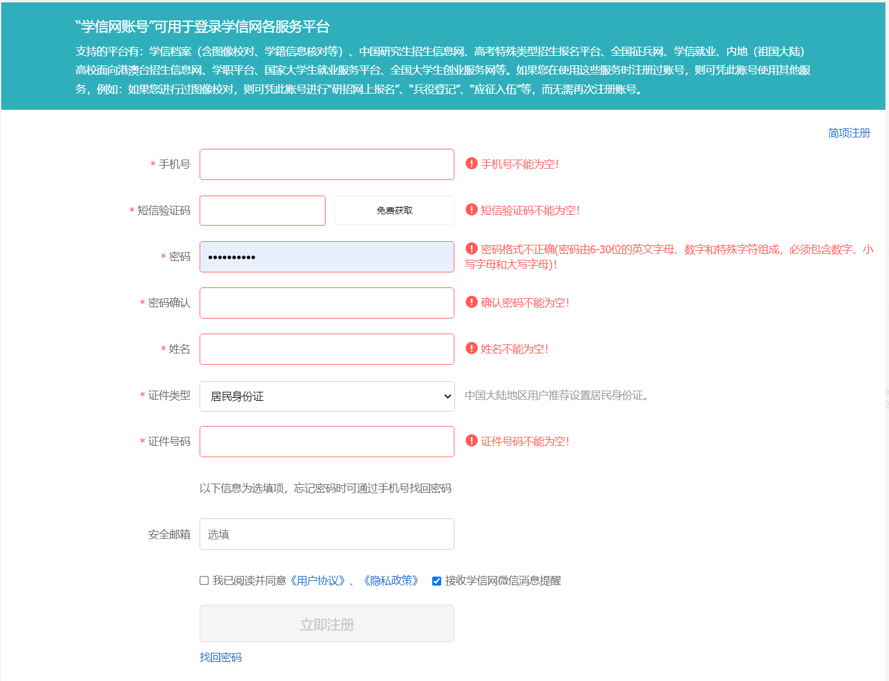Image resolution: width=889 pixels, height=681 pixels.
Task: Open the 《用户协议》 link
Action: tap(318, 581)
